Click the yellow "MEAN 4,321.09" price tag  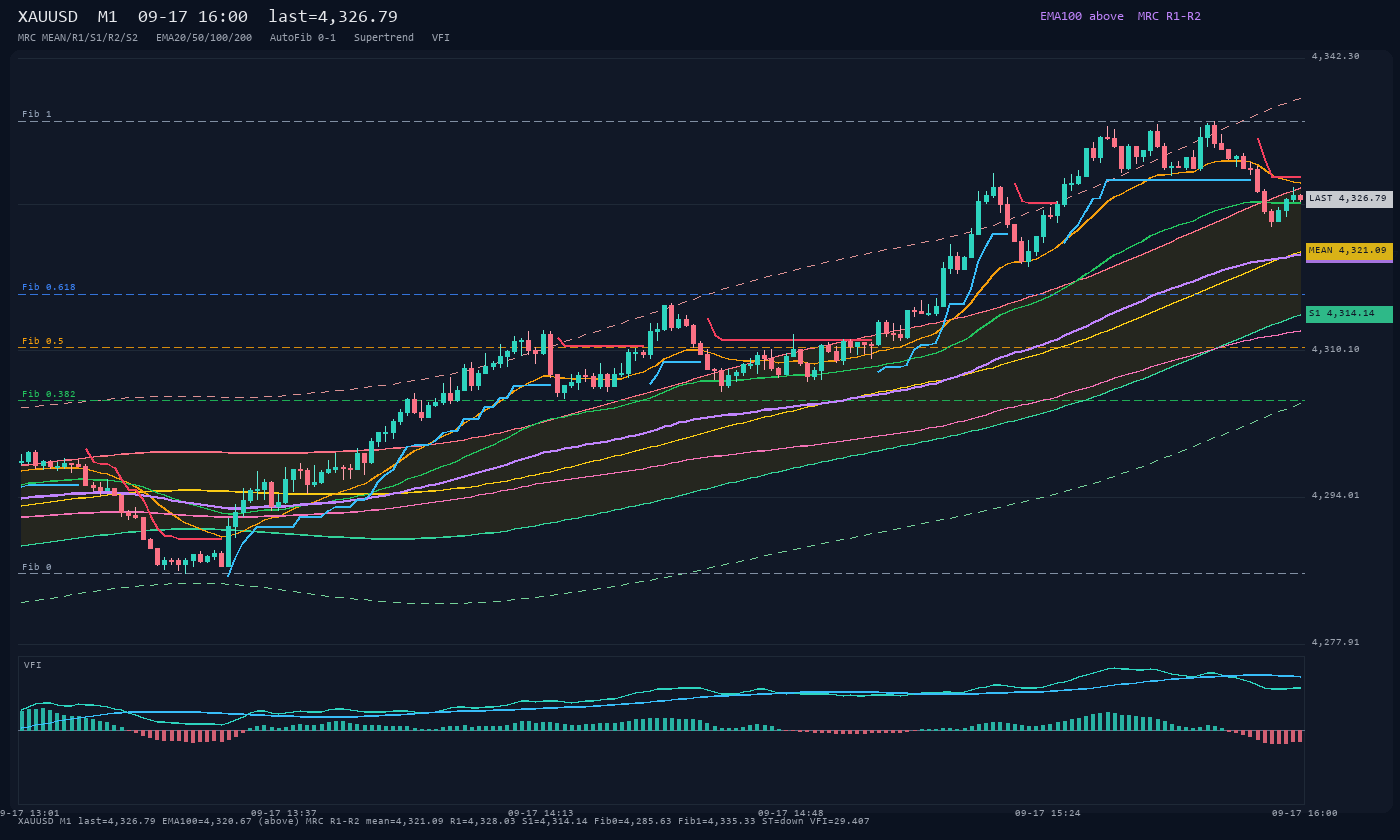pyautogui.click(x=1349, y=250)
